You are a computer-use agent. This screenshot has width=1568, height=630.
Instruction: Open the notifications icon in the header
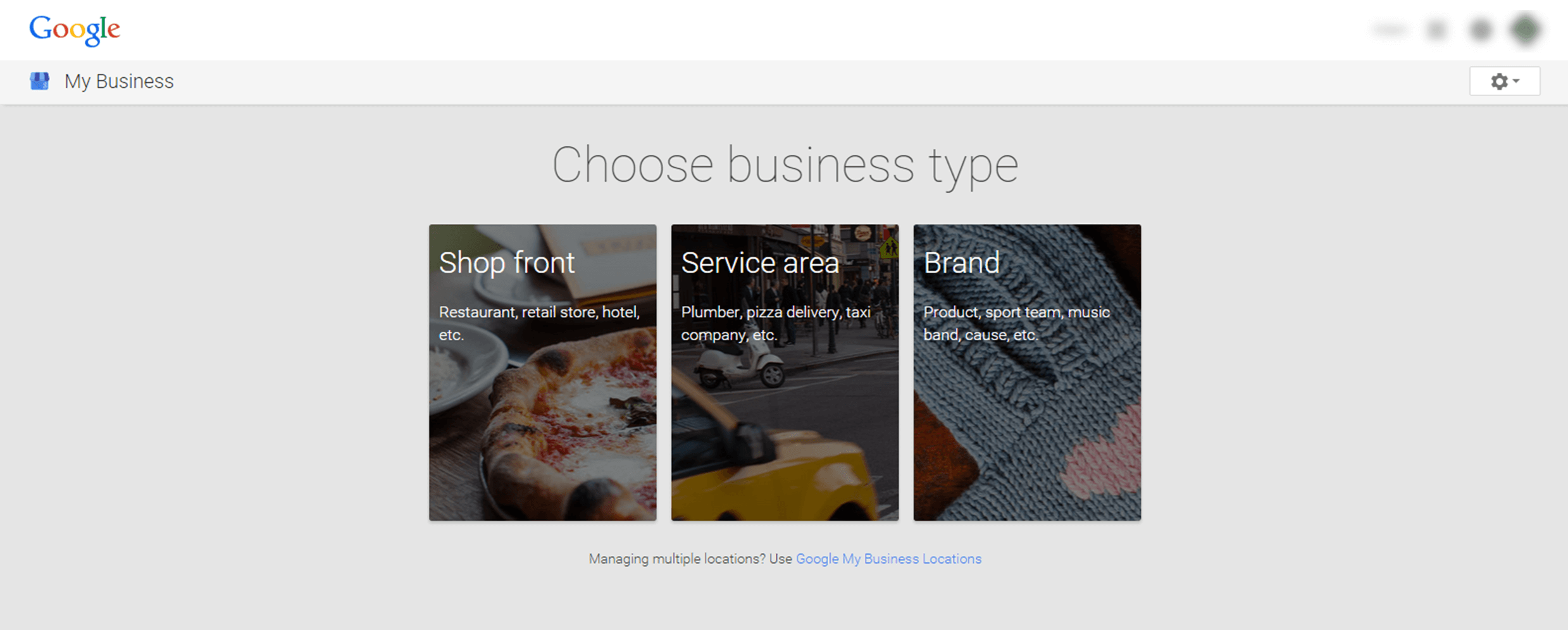pos(1480,29)
